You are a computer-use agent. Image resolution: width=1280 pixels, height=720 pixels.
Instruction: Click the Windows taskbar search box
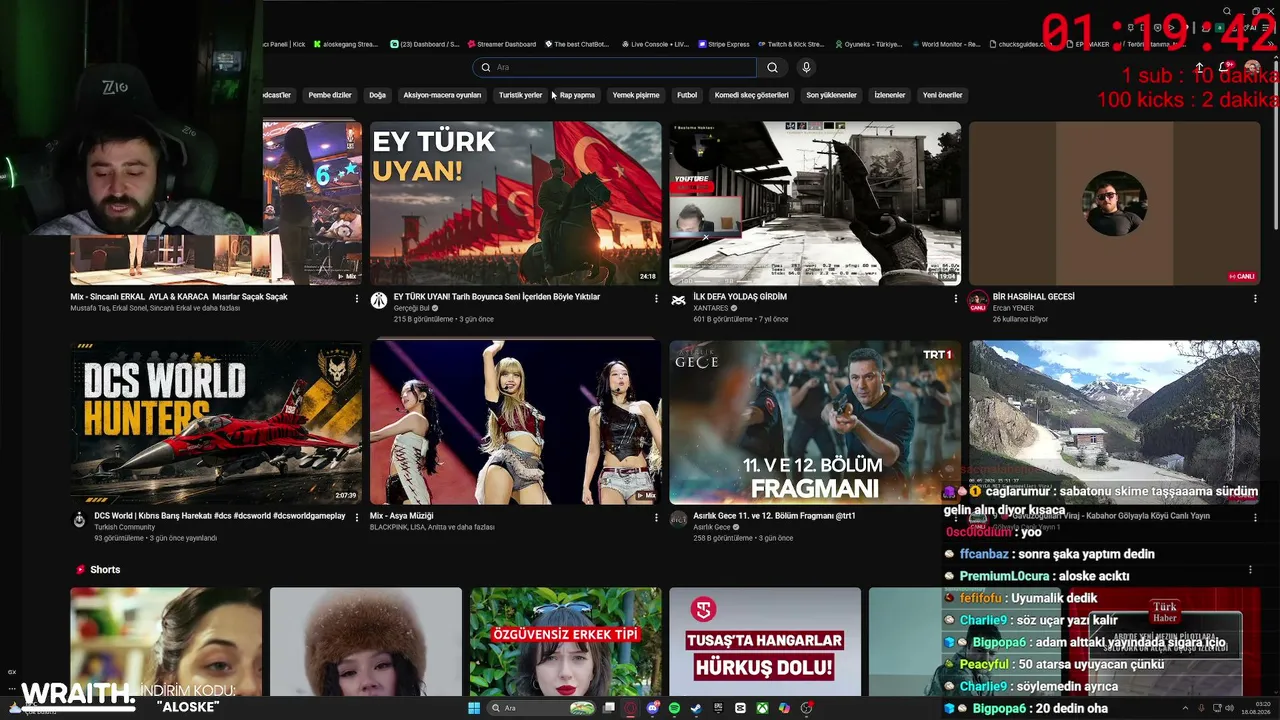click(540, 708)
